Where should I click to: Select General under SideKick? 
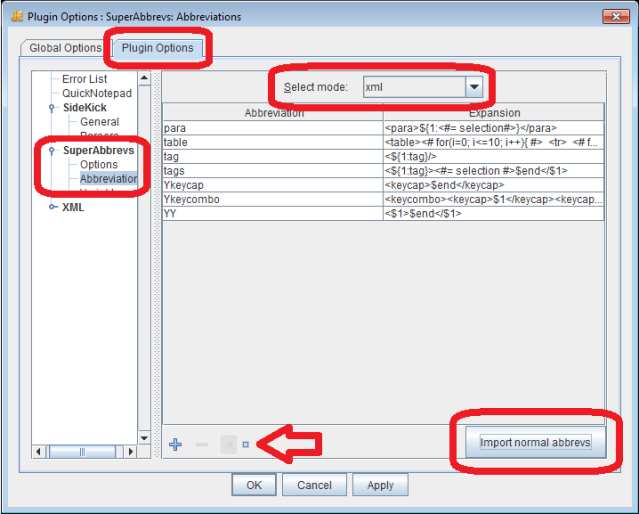tap(99, 122)
